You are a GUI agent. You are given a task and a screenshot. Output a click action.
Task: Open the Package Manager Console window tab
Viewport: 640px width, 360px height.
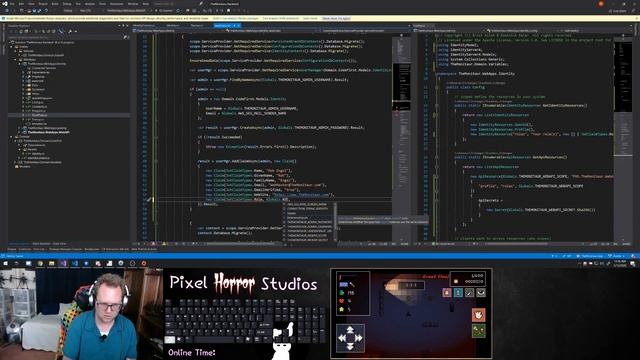pos(65,249)
